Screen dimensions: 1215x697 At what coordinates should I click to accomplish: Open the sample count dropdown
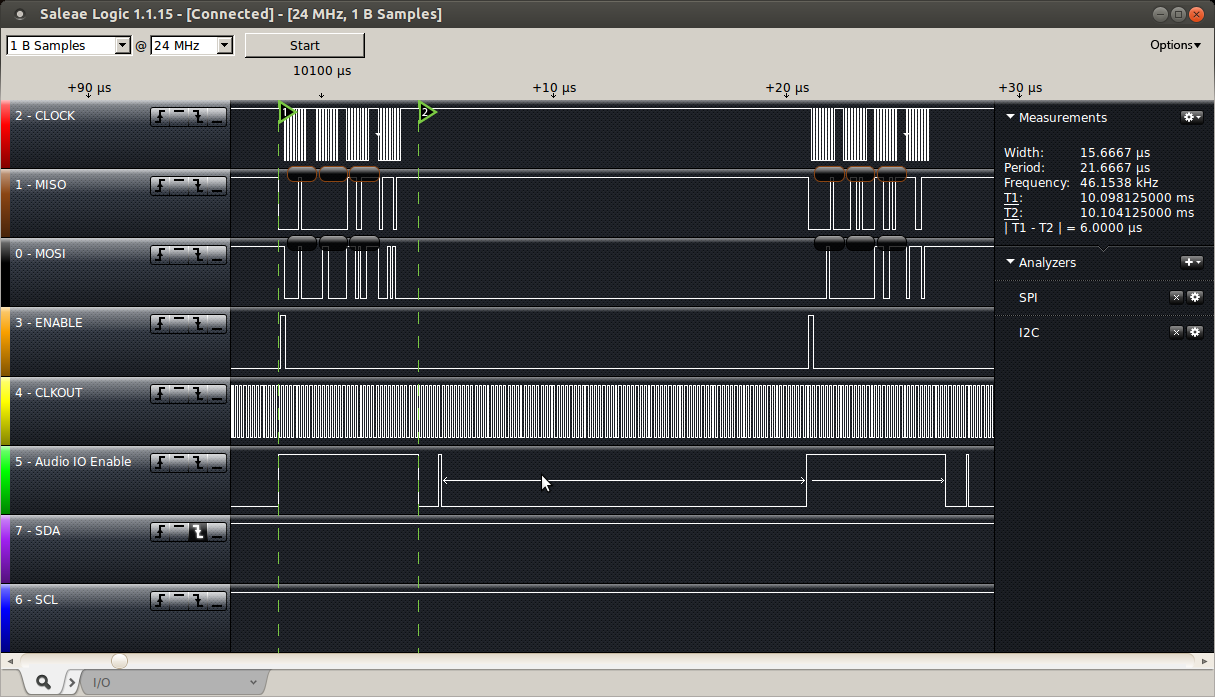[x=123, y=45]
